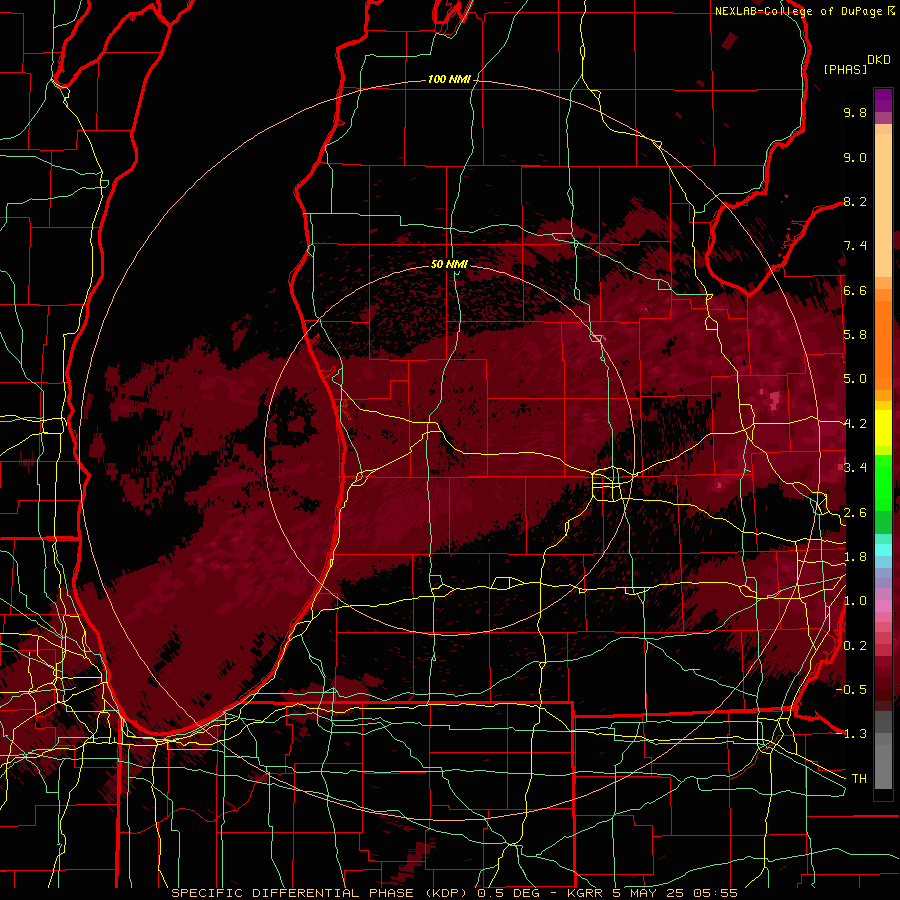Pick the pale peach segment of color bar
This screenshot has width=900, height=900.
click(883, 205)
